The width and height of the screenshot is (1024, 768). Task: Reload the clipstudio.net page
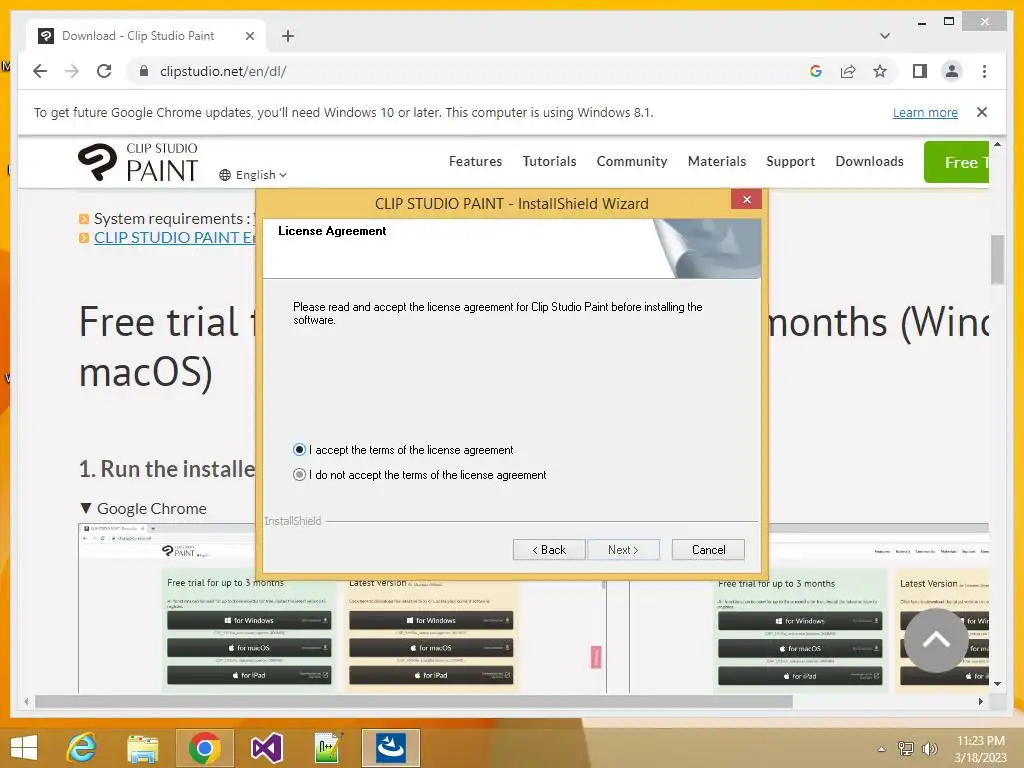[104, 71]
